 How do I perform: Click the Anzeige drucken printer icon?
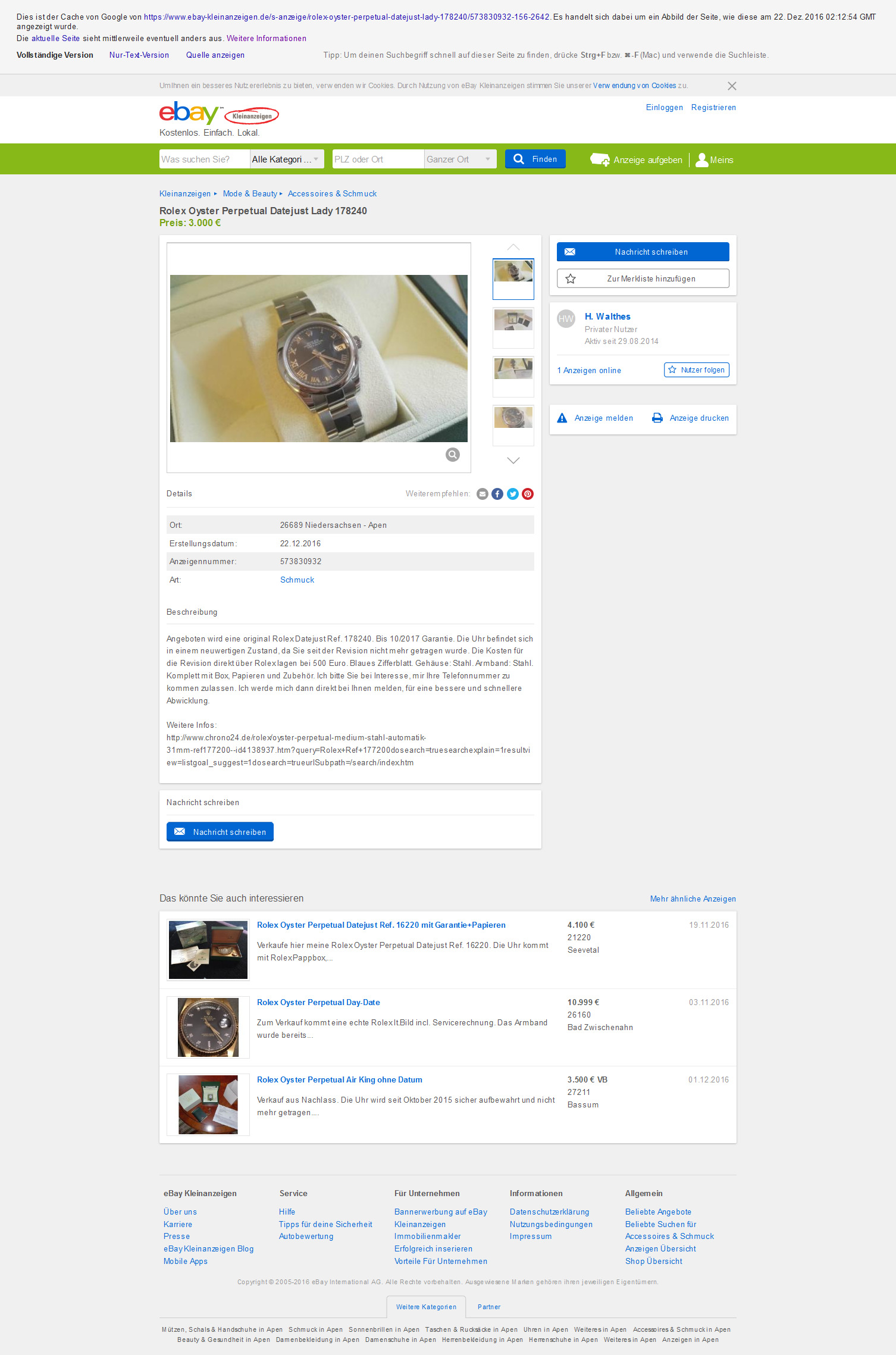coord(657,418)
